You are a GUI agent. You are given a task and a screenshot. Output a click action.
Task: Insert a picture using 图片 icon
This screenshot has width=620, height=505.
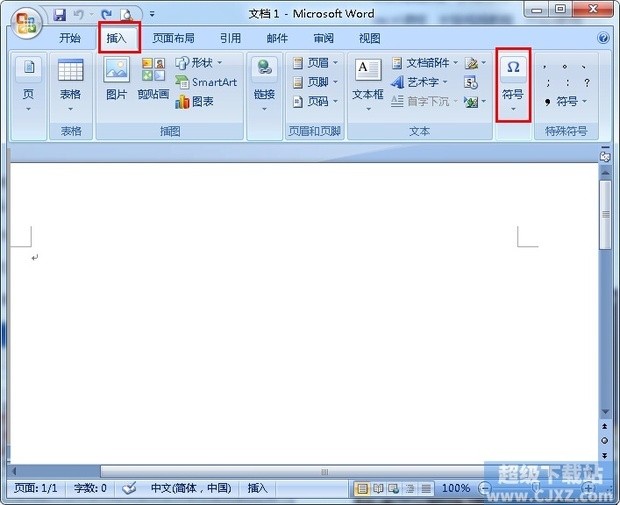pyautogui.click(x=117, y=79)
